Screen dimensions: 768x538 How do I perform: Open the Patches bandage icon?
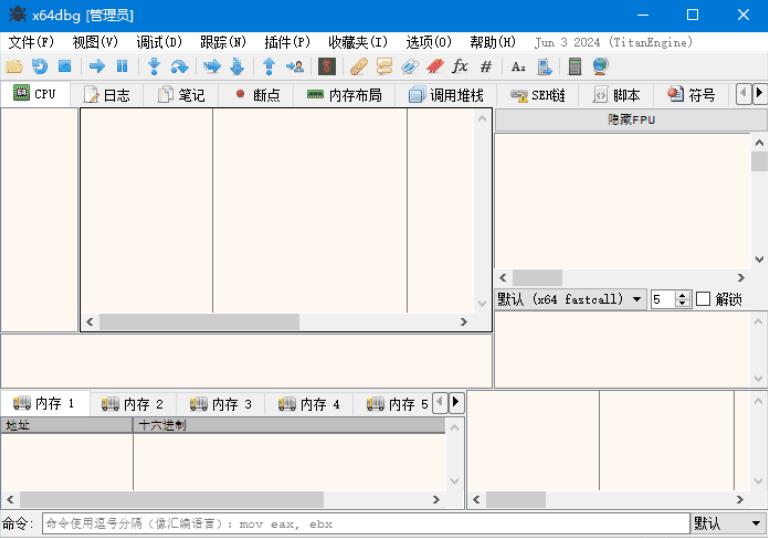(359, 66)
